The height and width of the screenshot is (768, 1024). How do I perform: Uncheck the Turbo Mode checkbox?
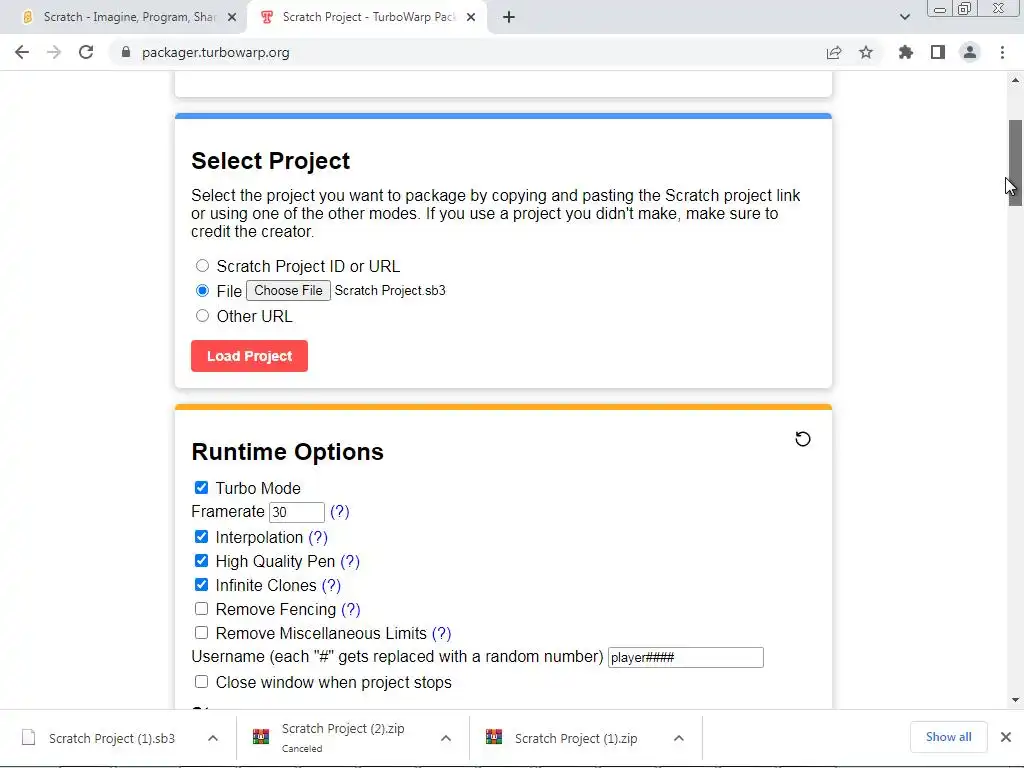point(201,487)
